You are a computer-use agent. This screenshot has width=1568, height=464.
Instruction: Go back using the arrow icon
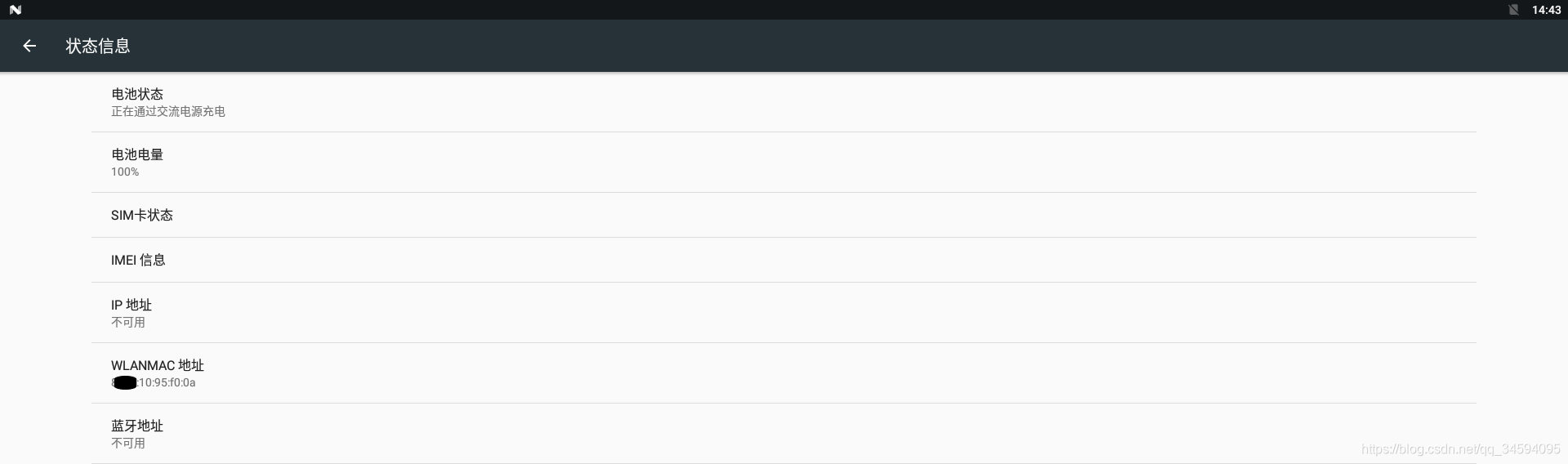pyautogui.click(x=29, y=46)
